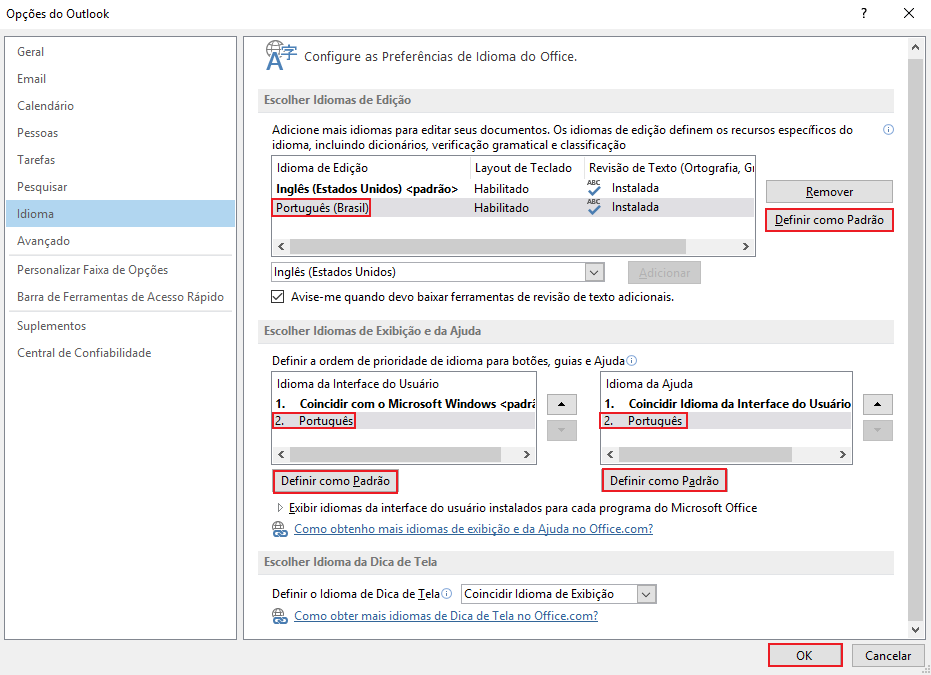
Task: Click the Adicionar button
Action: [664, 272]
